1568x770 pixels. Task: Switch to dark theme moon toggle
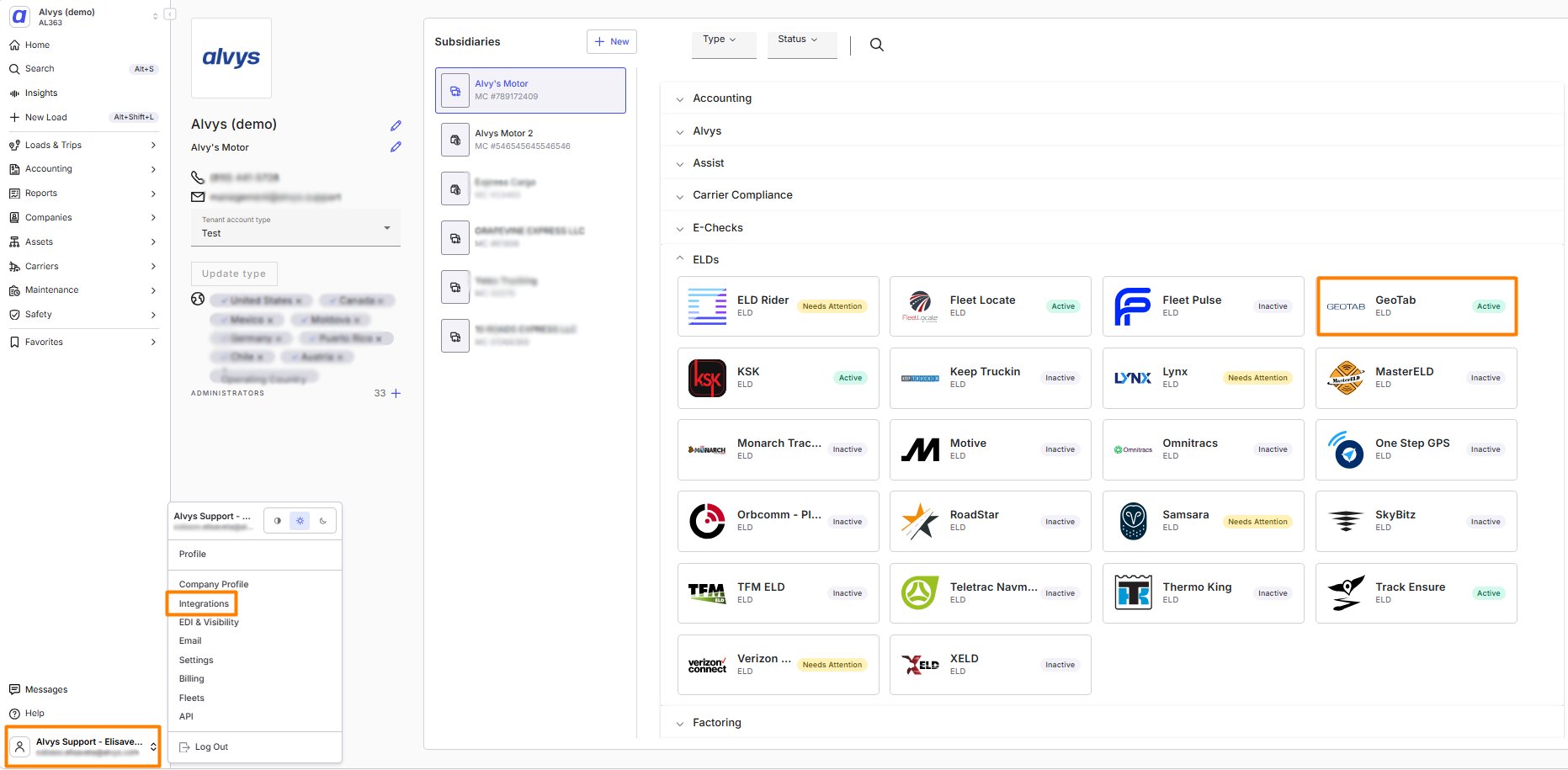pos(323,521)
